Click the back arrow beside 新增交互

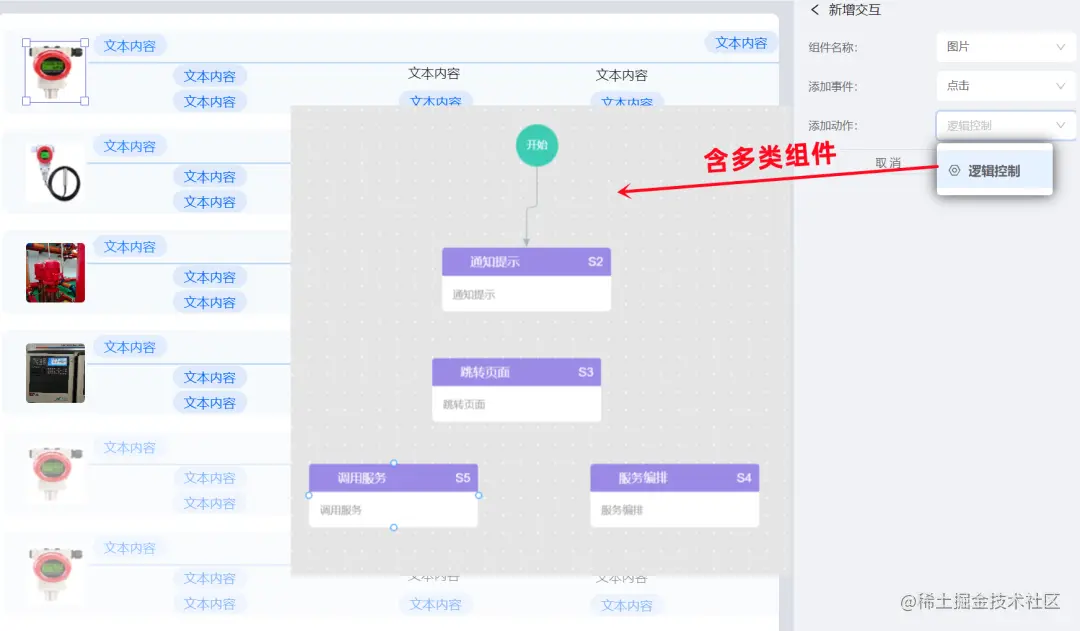click(815, 10)
